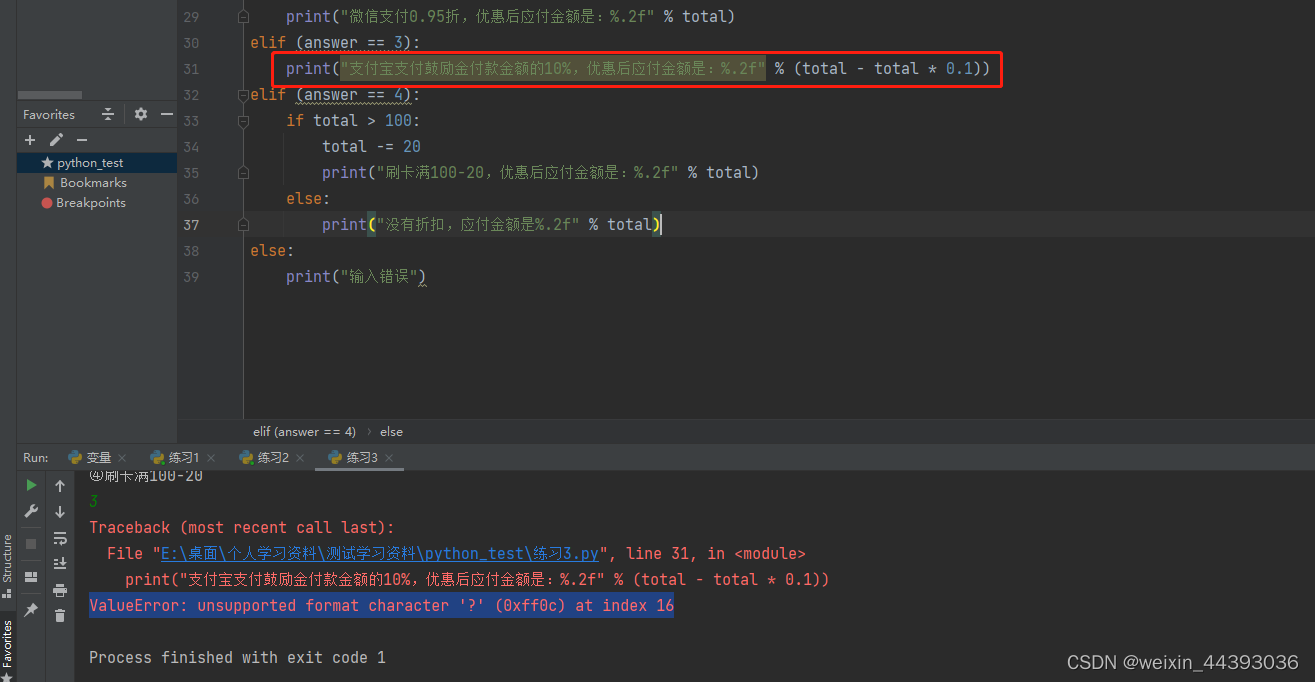Click breadcrumb 'elif (answer == 4)'
1315x682 pixels.
(x=304, y=432)
